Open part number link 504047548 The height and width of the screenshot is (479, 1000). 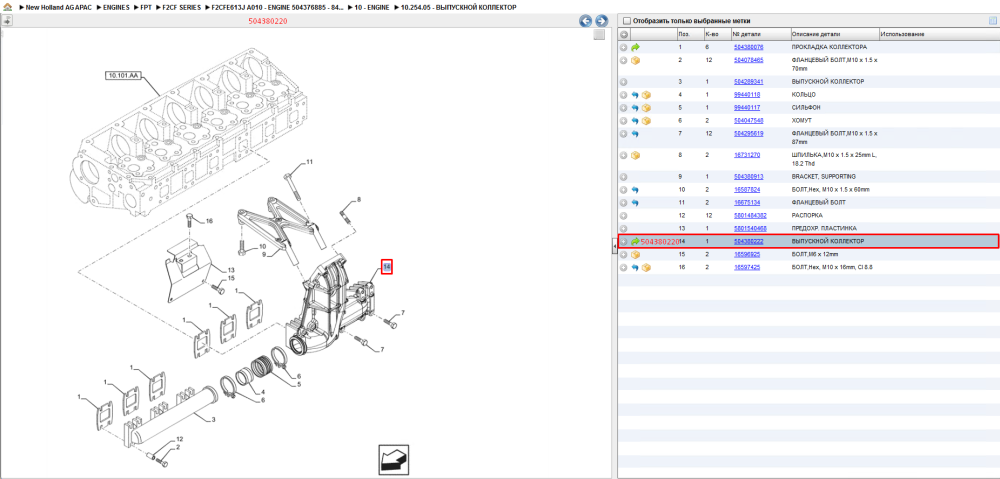(749, 120)
